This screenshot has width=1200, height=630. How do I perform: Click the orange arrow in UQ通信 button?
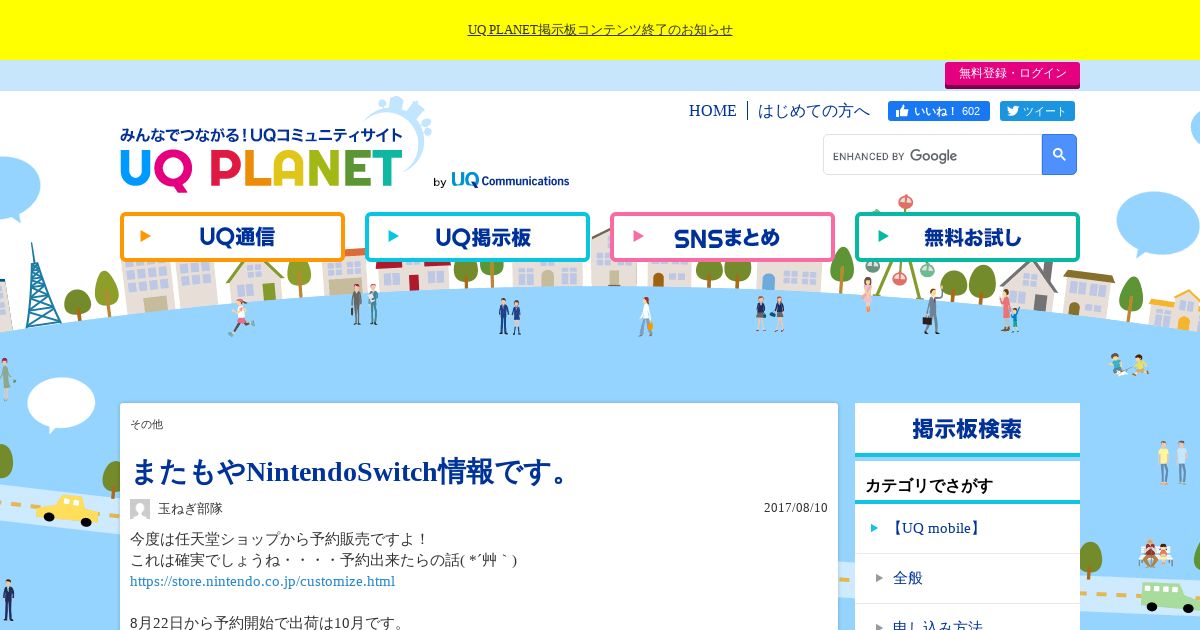[146, 237]
